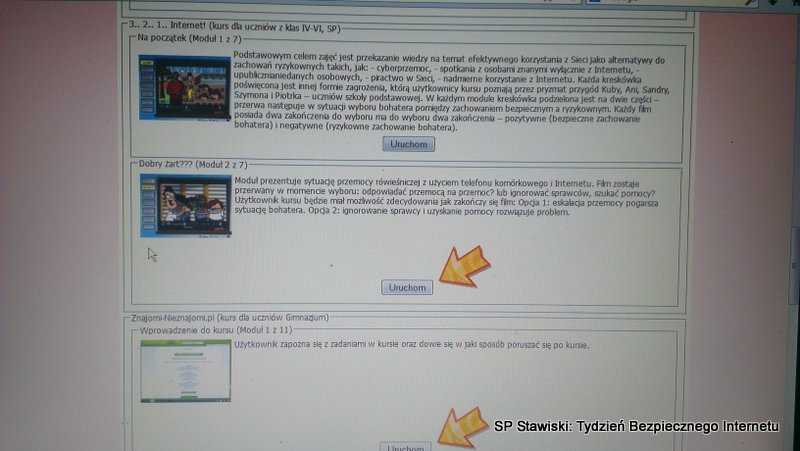
Task: Click Uruchom button under Na początek module
Action: tap(409, 144)
